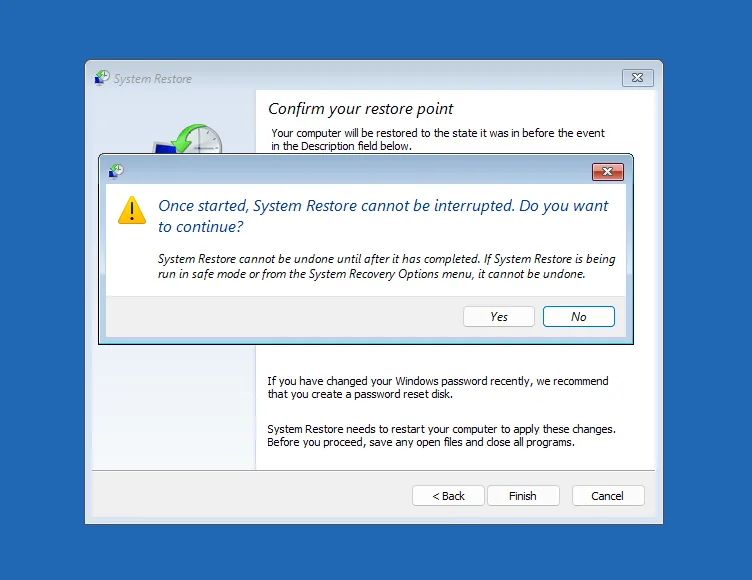Viewport: 752px width, 580px height.
Task: Go back using the < Back button
Action: click(448, 496)
